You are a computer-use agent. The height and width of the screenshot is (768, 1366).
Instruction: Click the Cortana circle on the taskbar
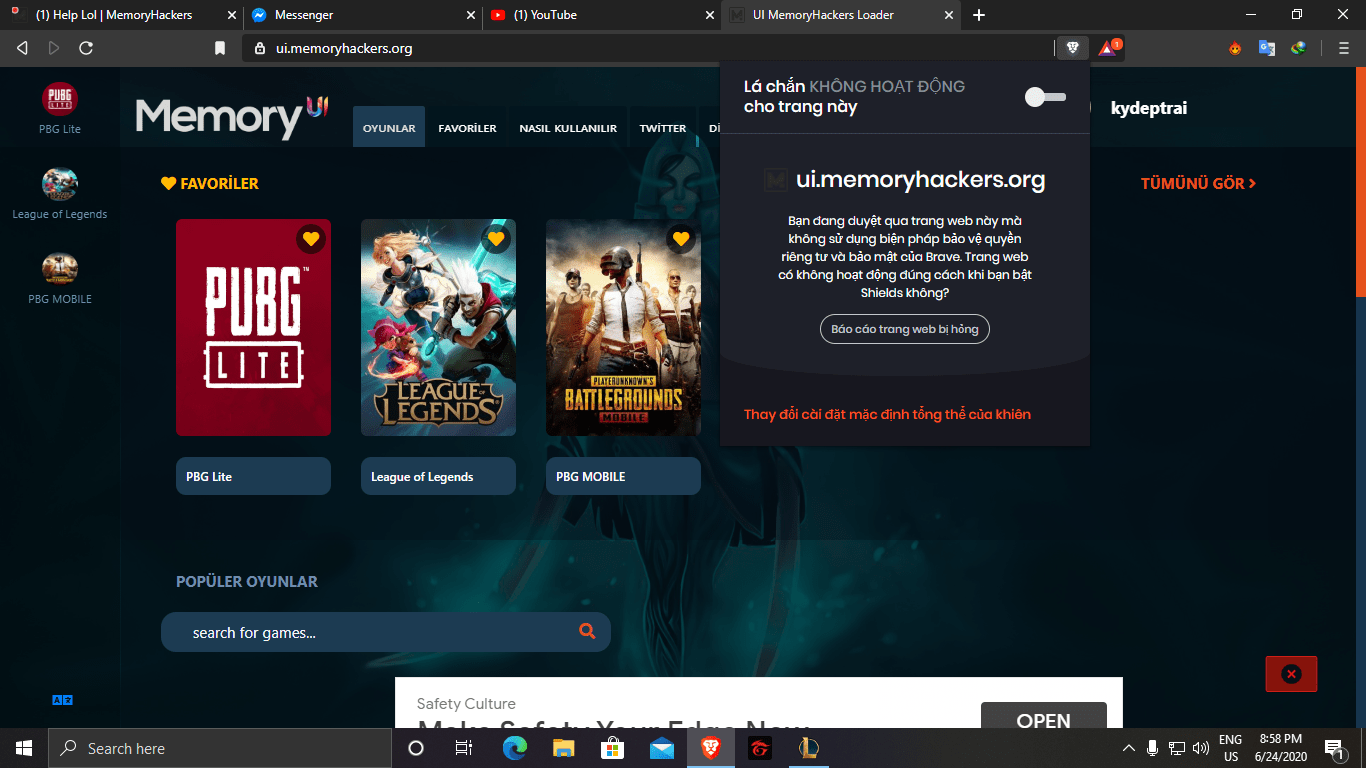click(x=416, y=748)
